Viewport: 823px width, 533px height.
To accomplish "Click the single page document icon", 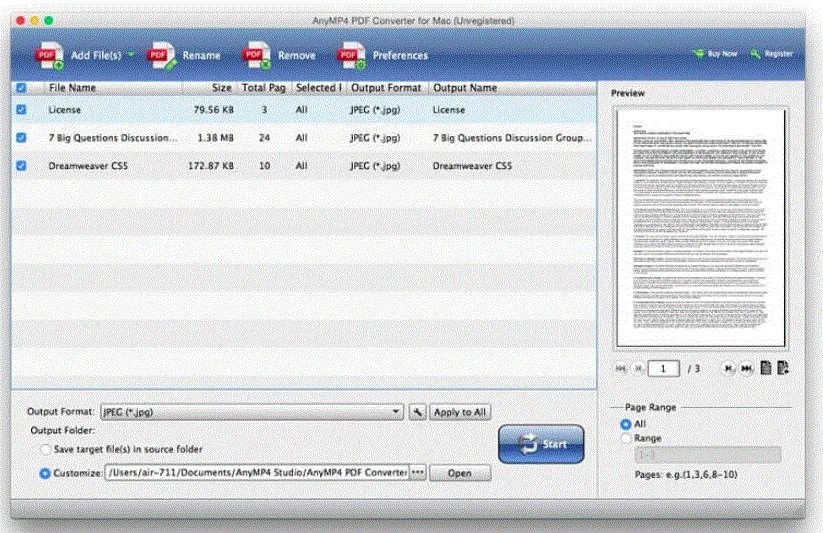I will (766, 368).
